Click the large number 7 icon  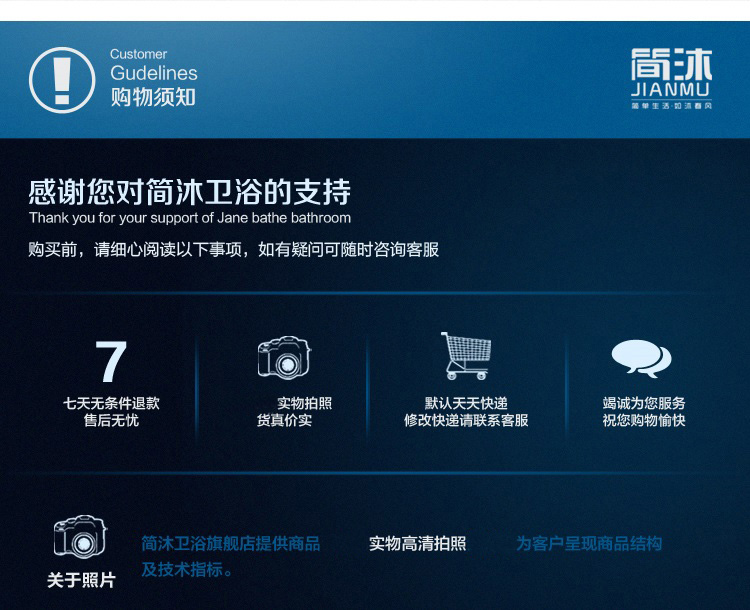tap(111, 361)
